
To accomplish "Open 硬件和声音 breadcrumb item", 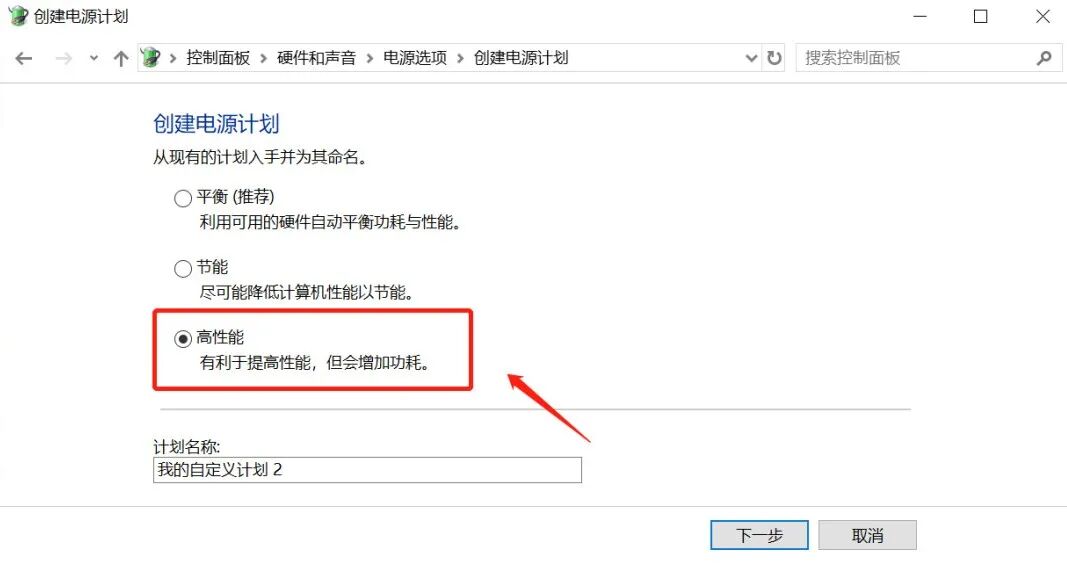I will (x=316, y=58).
